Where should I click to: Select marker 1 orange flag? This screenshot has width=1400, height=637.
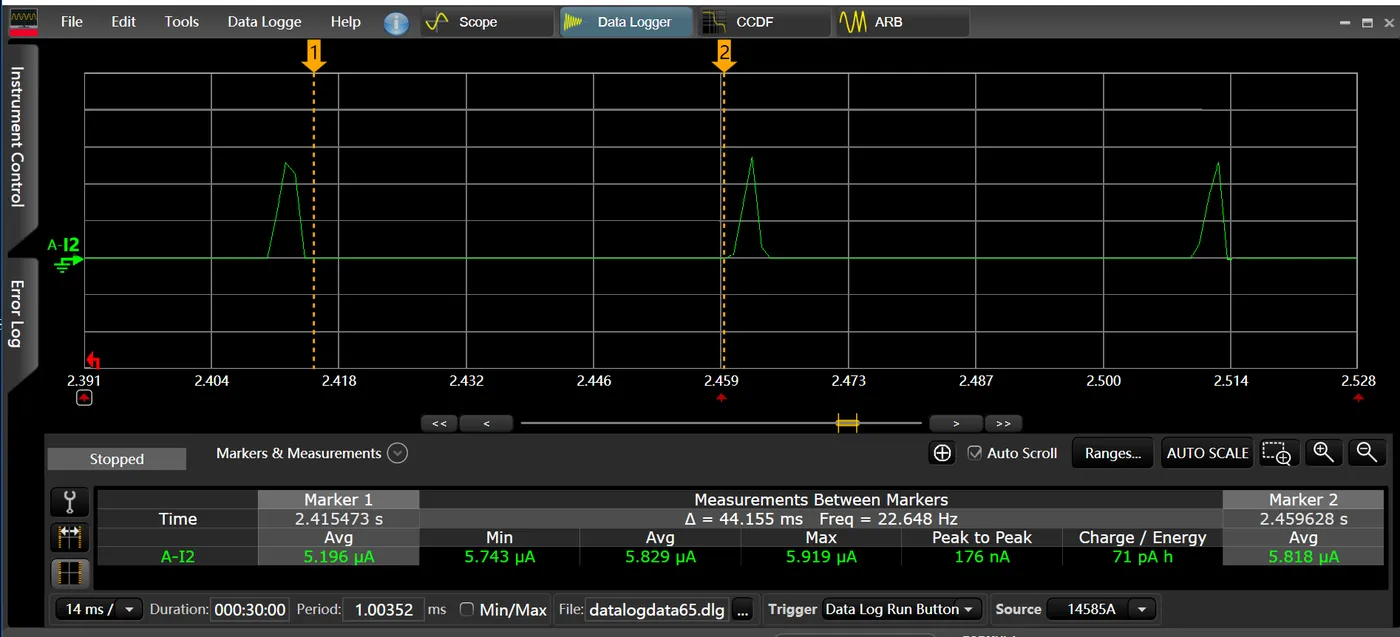pos(314,58)
